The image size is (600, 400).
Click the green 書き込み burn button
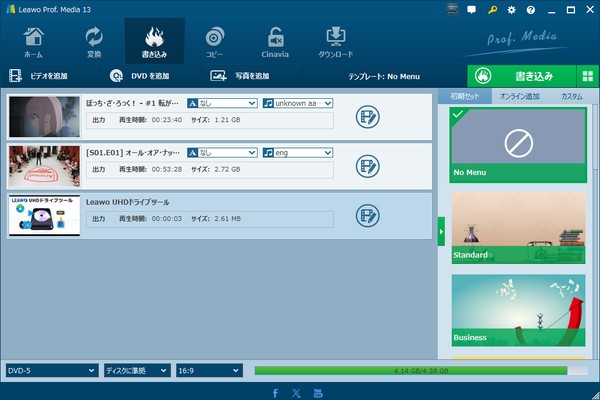coord(522,76)
